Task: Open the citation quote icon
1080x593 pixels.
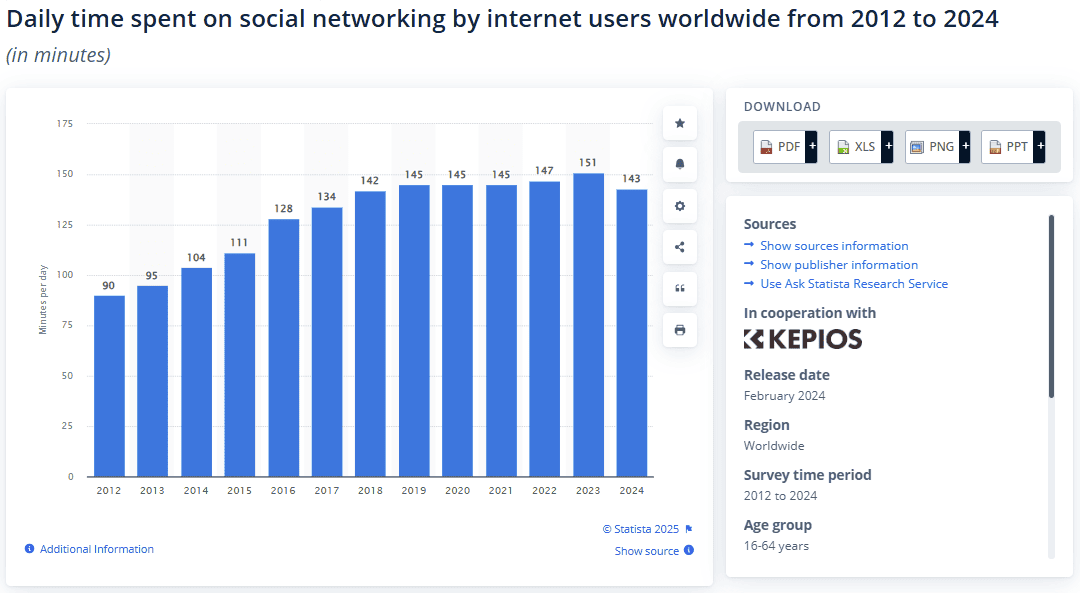Action: point(679,288)
